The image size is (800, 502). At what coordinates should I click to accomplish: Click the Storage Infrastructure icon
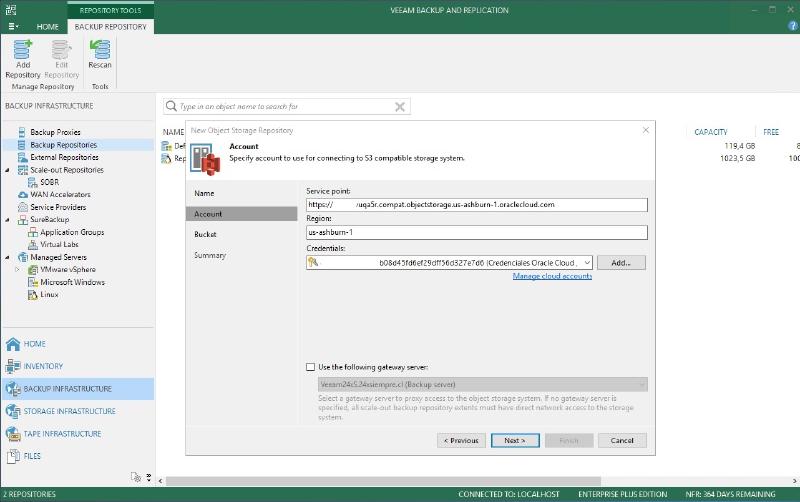pos(13,411)
